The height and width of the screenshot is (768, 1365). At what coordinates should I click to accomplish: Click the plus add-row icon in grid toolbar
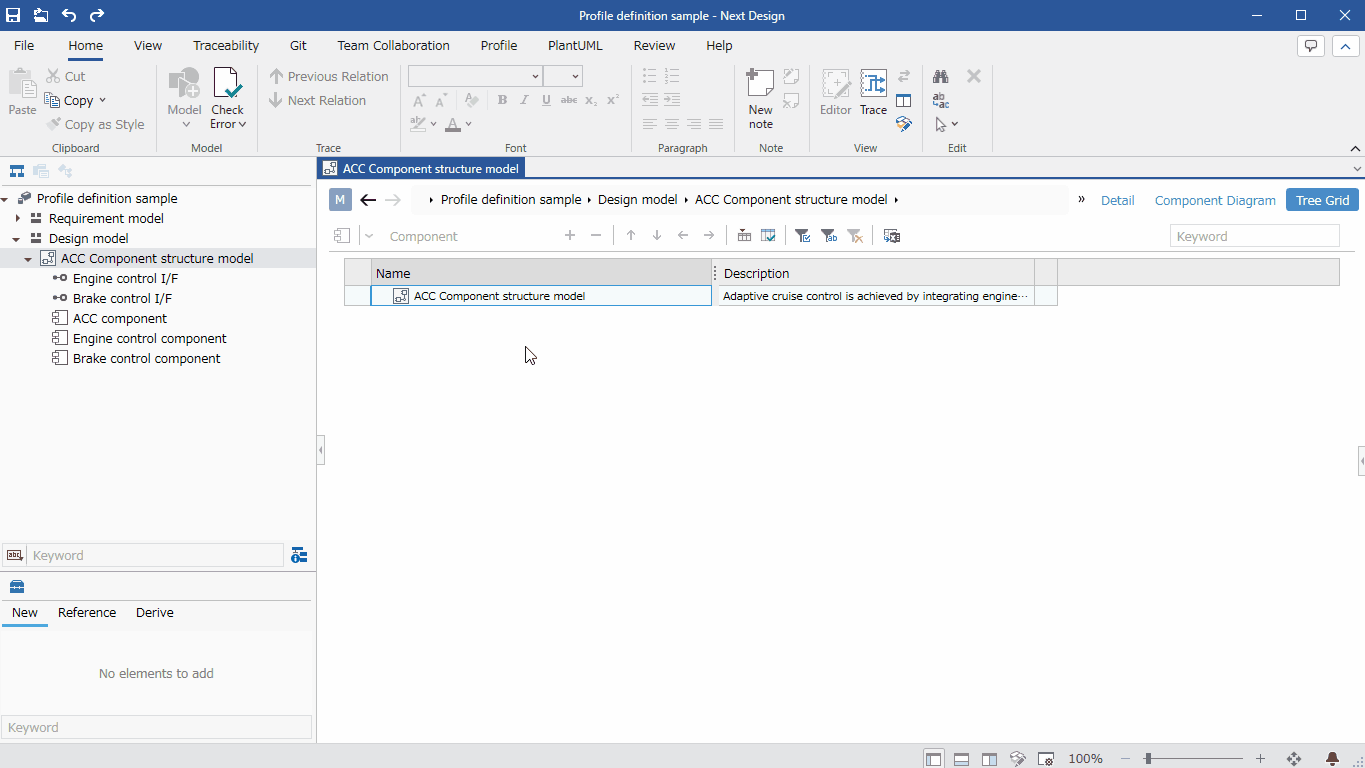point(570,236)
